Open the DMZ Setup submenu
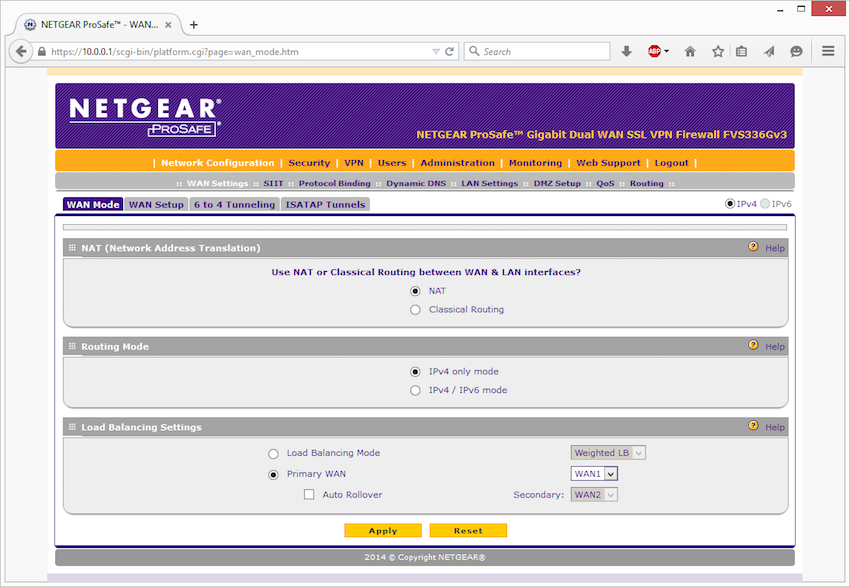Viewport: 850px width, 587px height. pyautogui.click(x=557, y=183)
